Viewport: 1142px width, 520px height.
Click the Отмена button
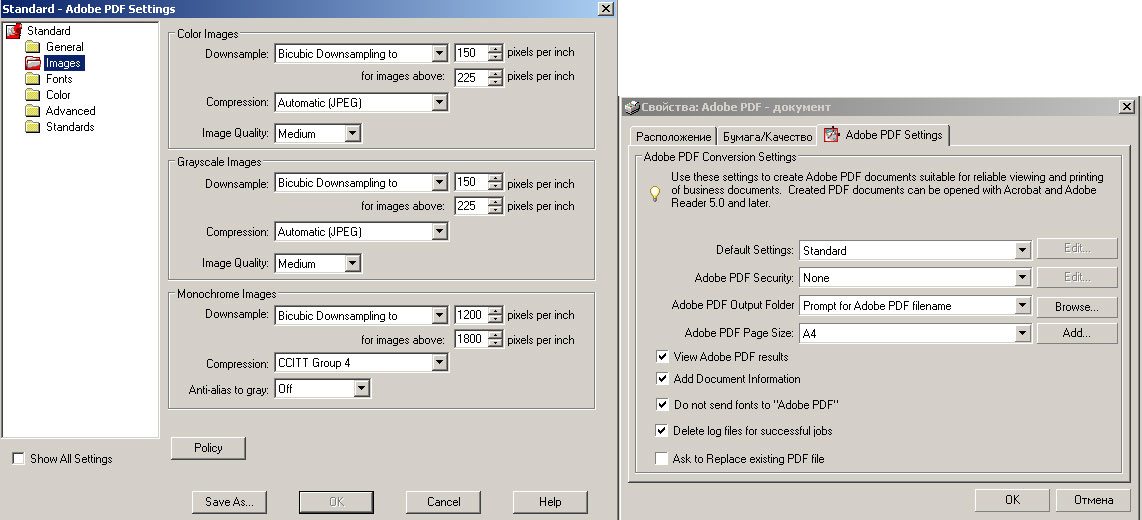[1093, 500]
